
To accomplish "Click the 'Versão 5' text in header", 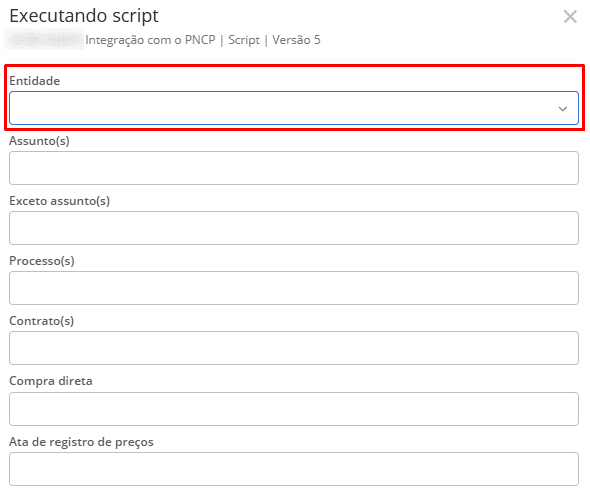I will (x=296, y=40).
